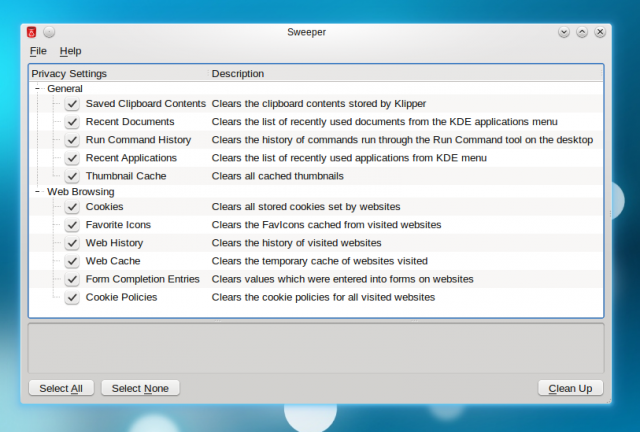Viewport: 640px width, 432px height.
Task: Click the Clean Up button
Action: pyautogui.click(x=570, y=388)
